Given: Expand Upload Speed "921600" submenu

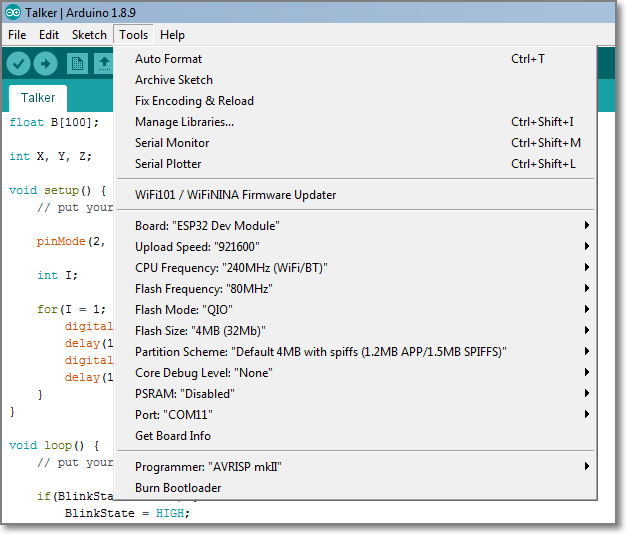Looking at the screenshot, I should (x=355, y=247).
